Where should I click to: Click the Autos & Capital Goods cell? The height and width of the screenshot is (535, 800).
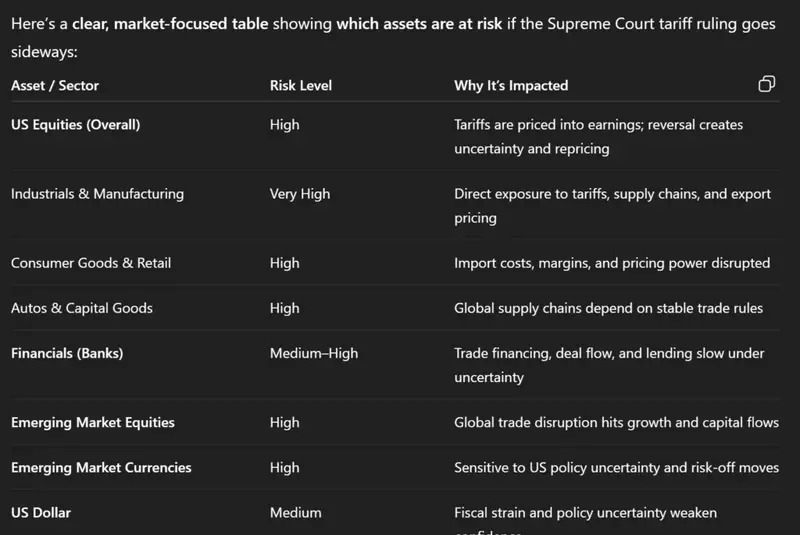[x=82, y=308]
